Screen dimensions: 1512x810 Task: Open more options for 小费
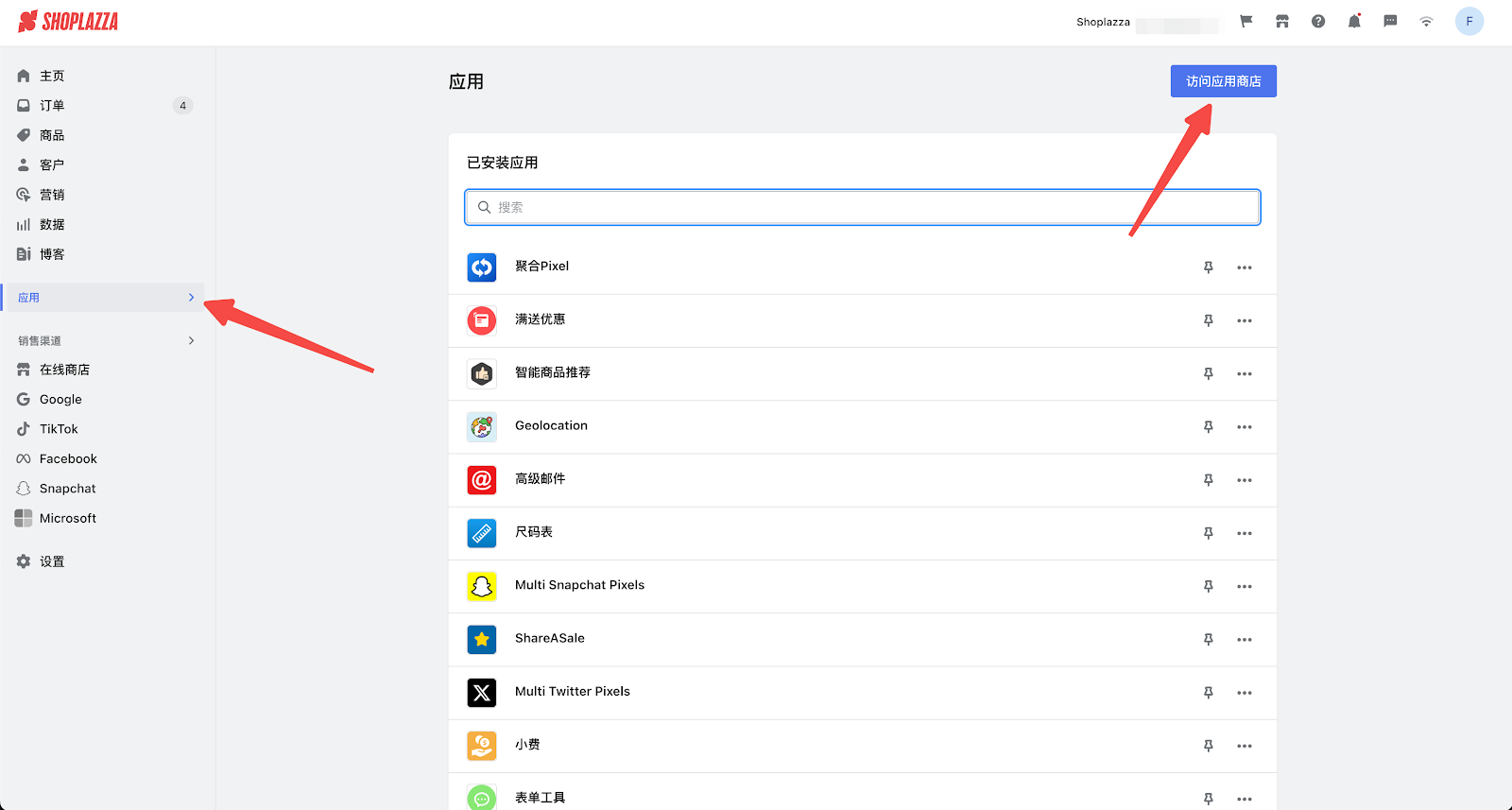(1245, 746)
